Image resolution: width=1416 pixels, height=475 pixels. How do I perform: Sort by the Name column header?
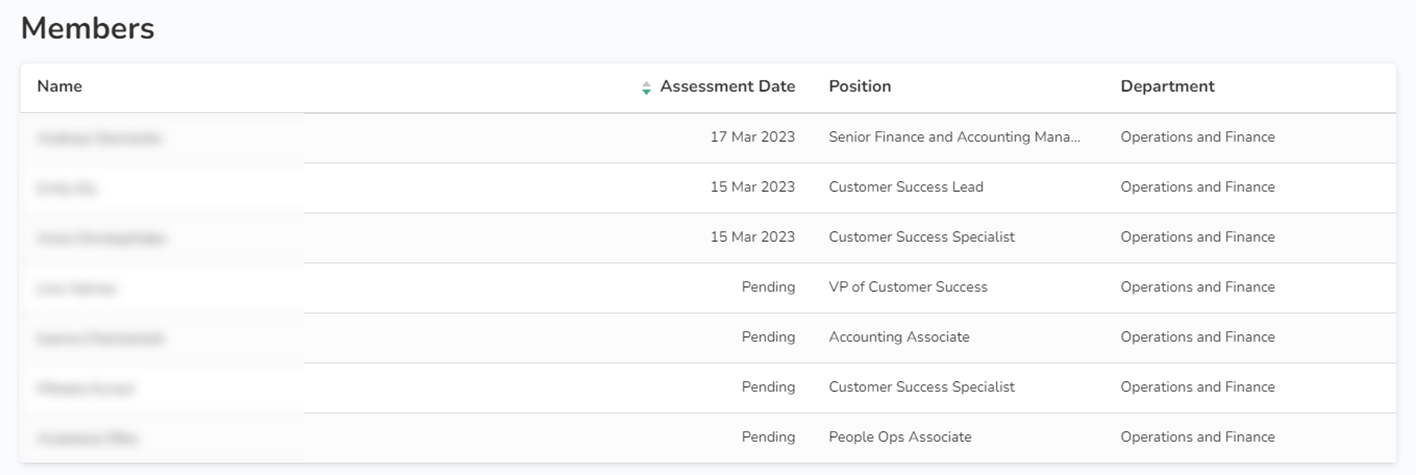tap(60, 87)
